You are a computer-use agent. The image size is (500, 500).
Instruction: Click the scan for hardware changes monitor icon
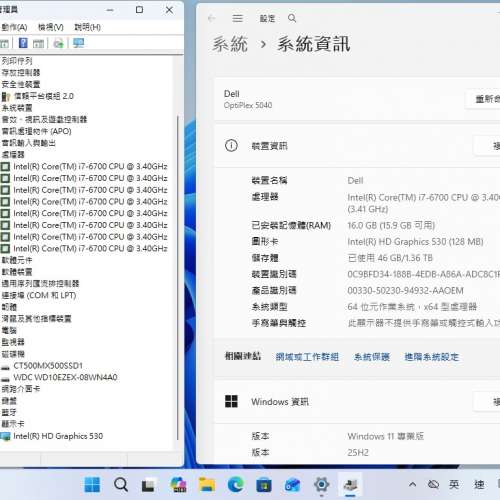point(79,43)
